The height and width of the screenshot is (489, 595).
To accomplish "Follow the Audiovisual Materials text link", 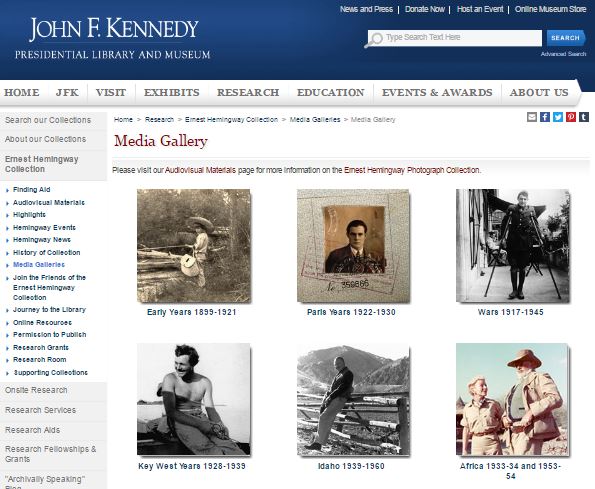I will click(x=200, y=170).
